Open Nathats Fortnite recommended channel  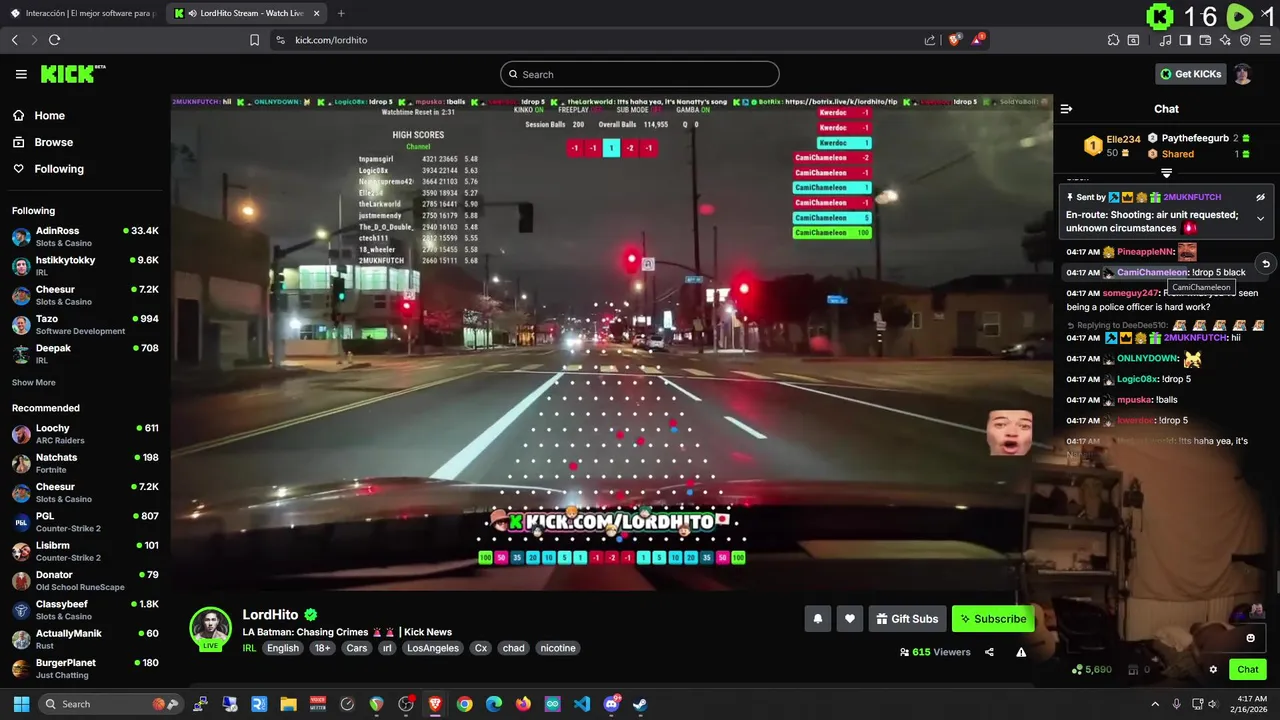click(x=85, y=463)
